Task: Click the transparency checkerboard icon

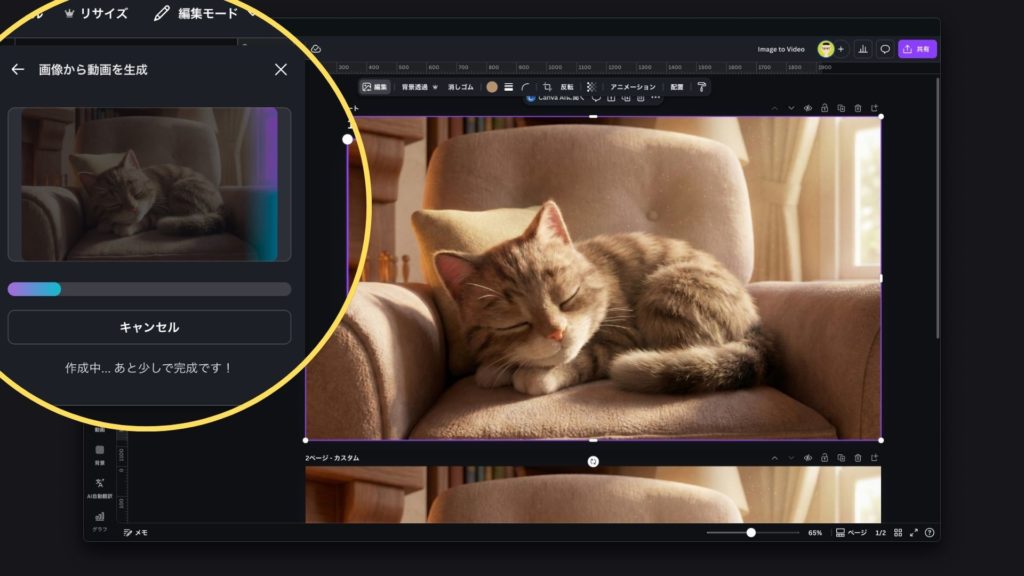Action: 591,87
